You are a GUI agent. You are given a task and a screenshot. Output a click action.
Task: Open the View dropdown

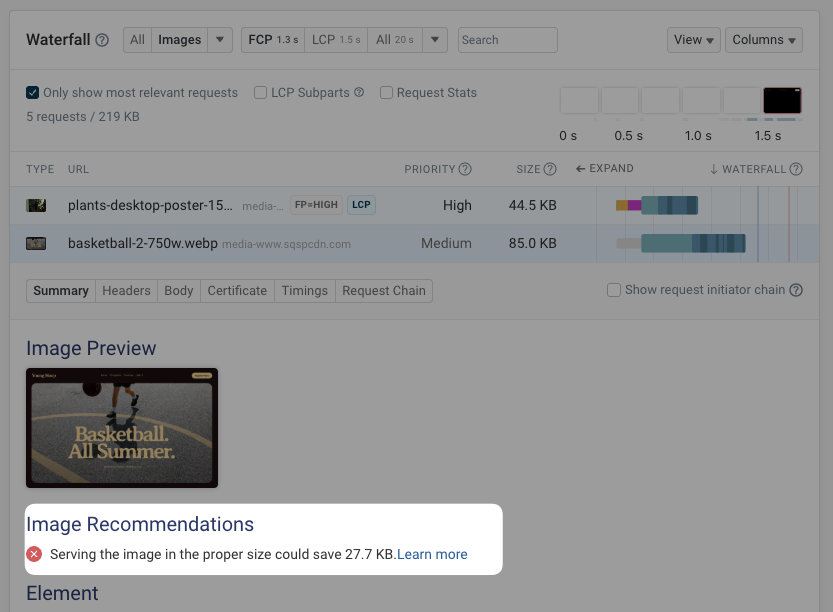tap(694, 40)
